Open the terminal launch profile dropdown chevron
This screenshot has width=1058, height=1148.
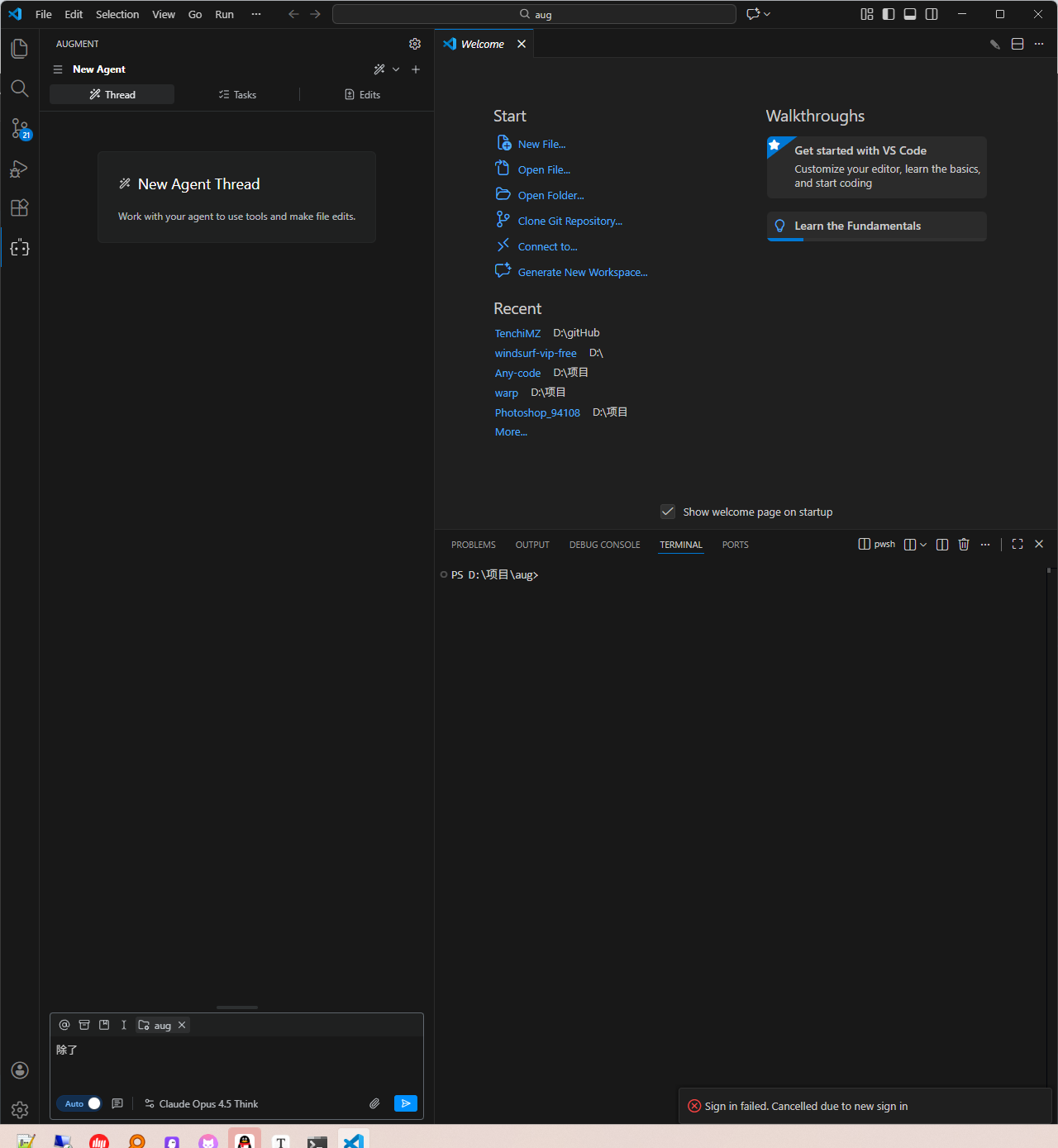[x=923, y=545]
